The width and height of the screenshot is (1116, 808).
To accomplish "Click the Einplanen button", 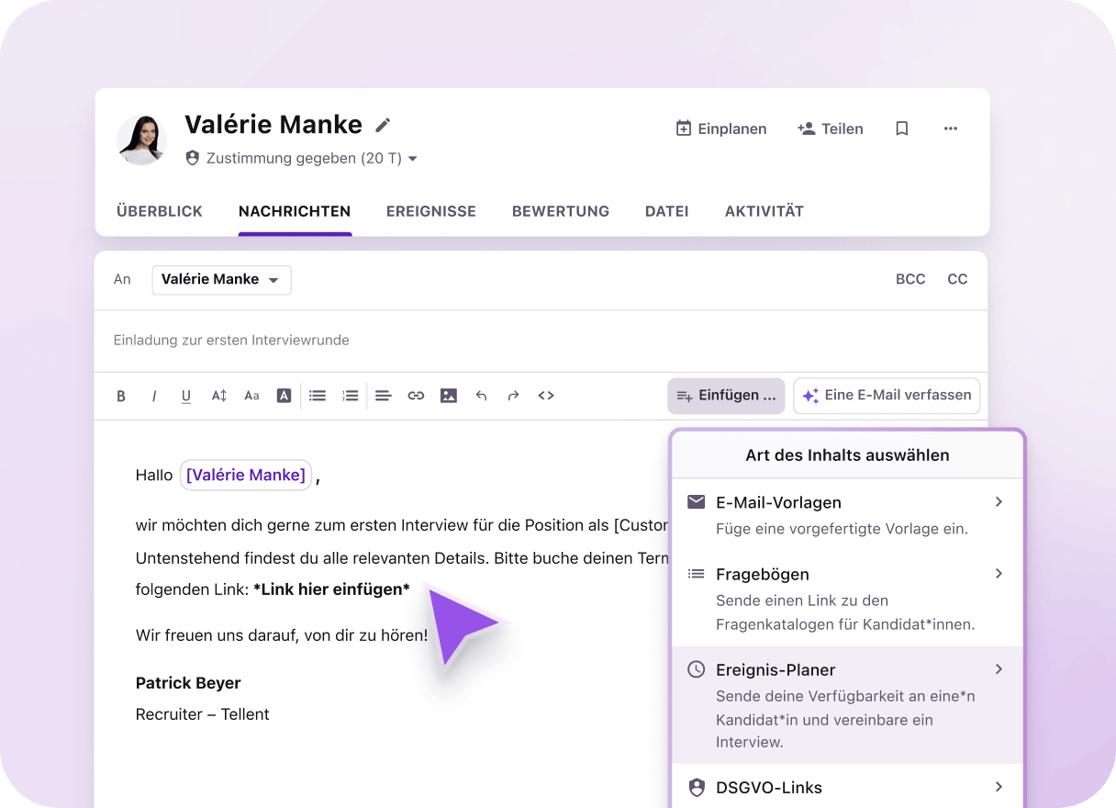I will pos(721,129).
